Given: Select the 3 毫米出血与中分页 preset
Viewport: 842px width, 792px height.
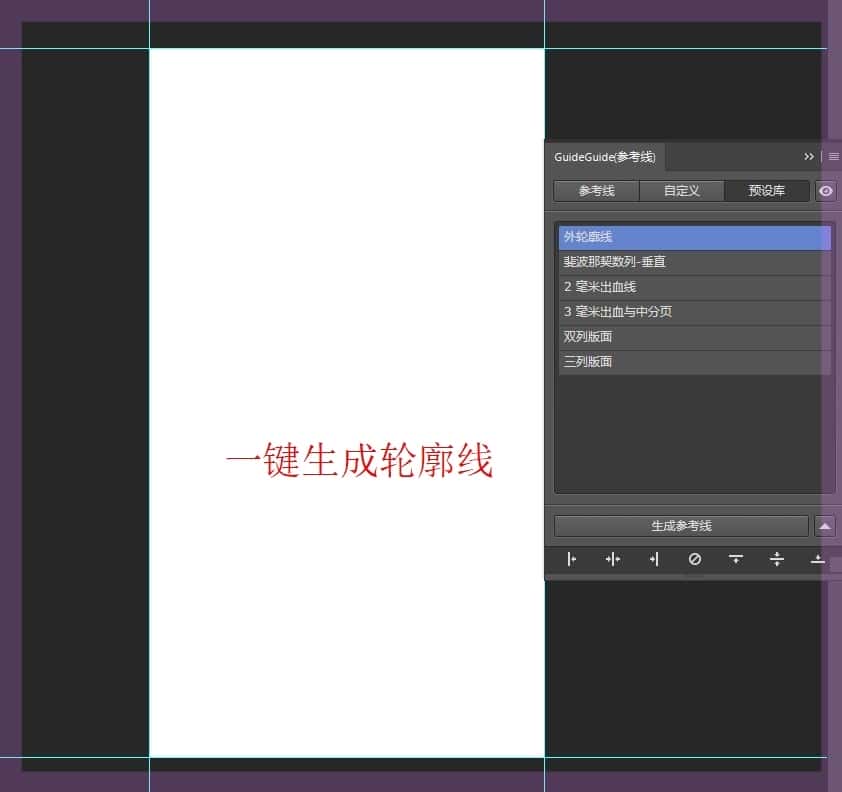Looking at the screenshot, I should tap(694, 312).
